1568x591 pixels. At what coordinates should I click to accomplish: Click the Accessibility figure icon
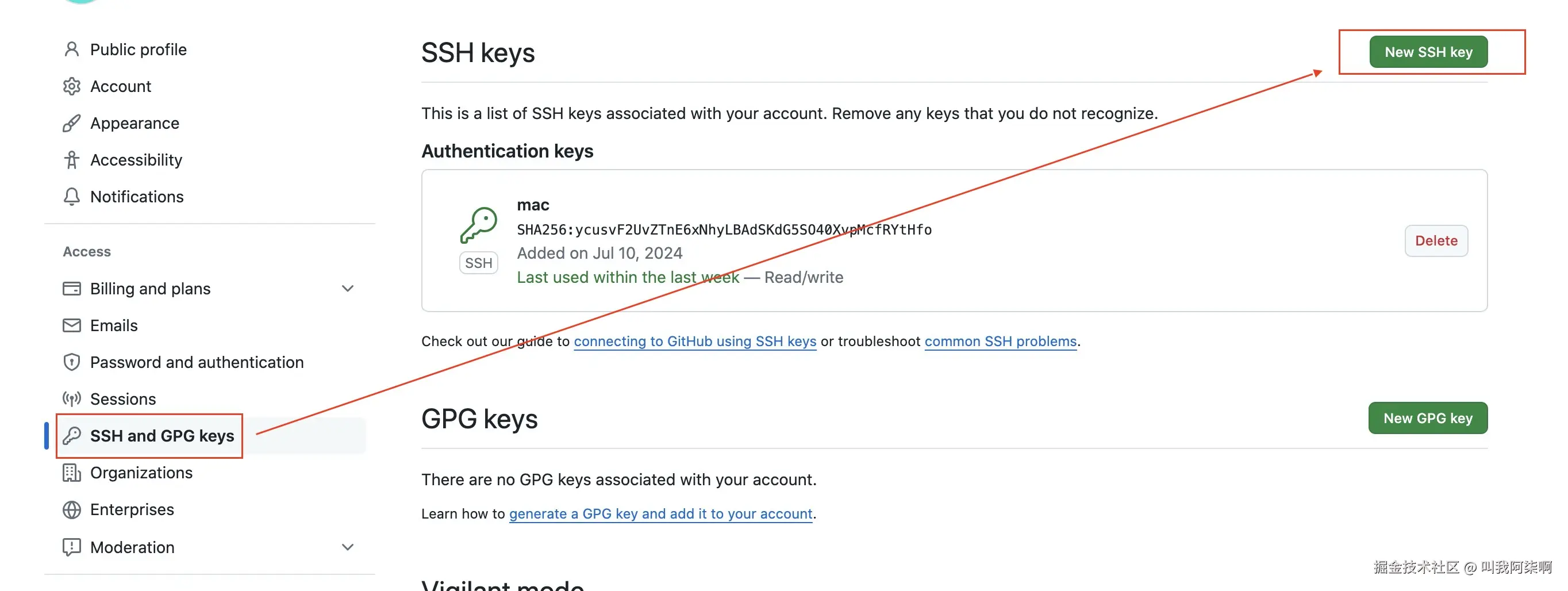click(72, 160)
